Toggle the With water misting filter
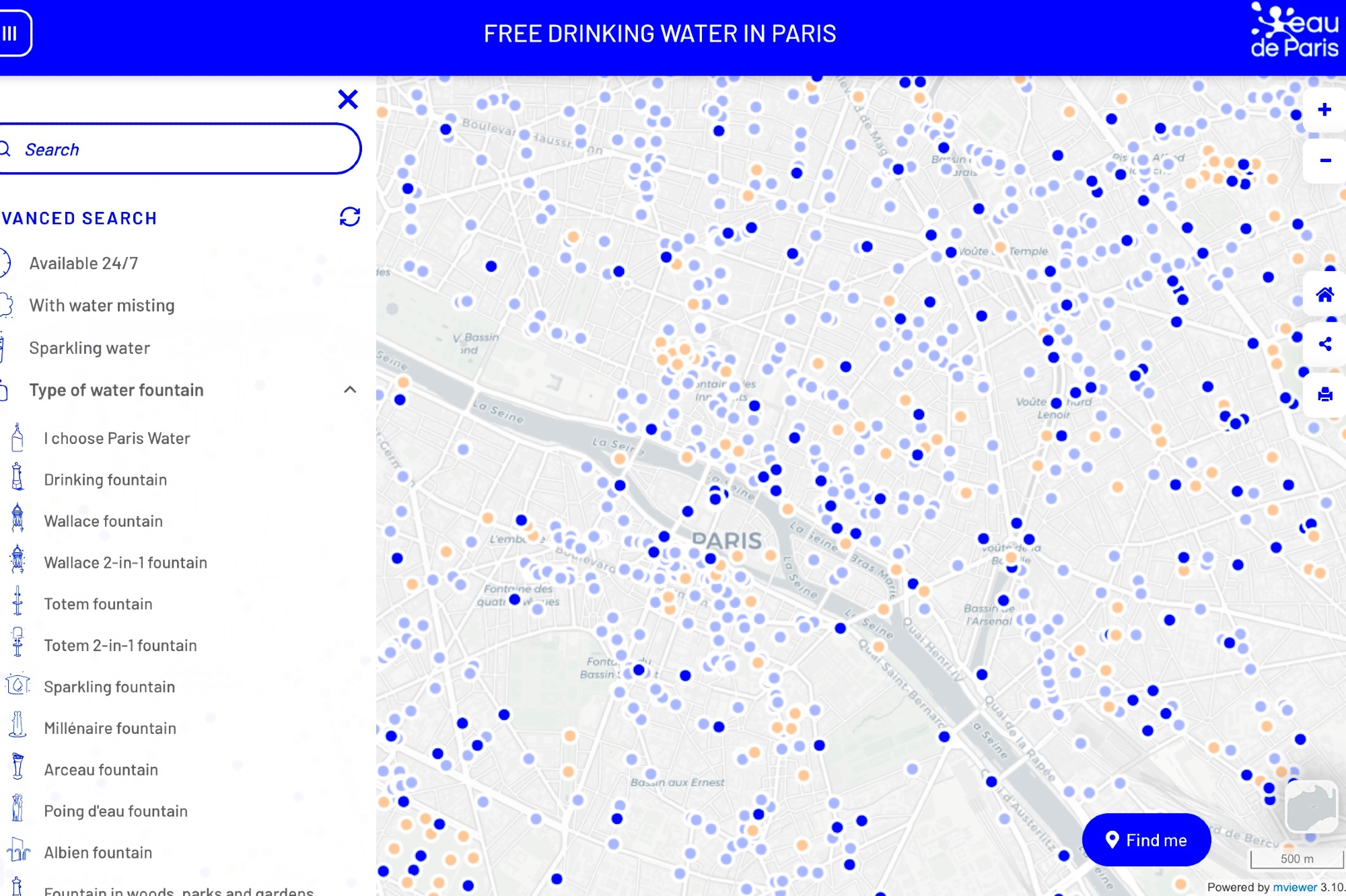1346x896 pixels. point(102,305)
